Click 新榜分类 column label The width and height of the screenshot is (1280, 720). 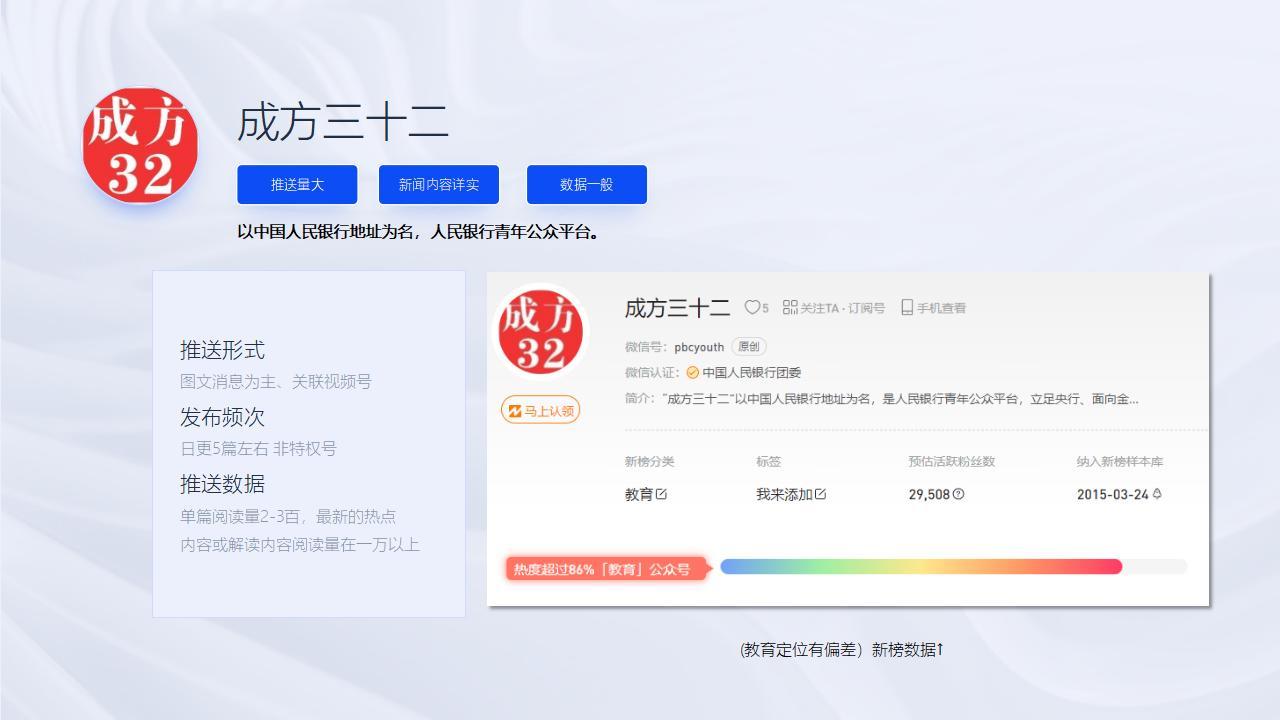pos(650,461)
